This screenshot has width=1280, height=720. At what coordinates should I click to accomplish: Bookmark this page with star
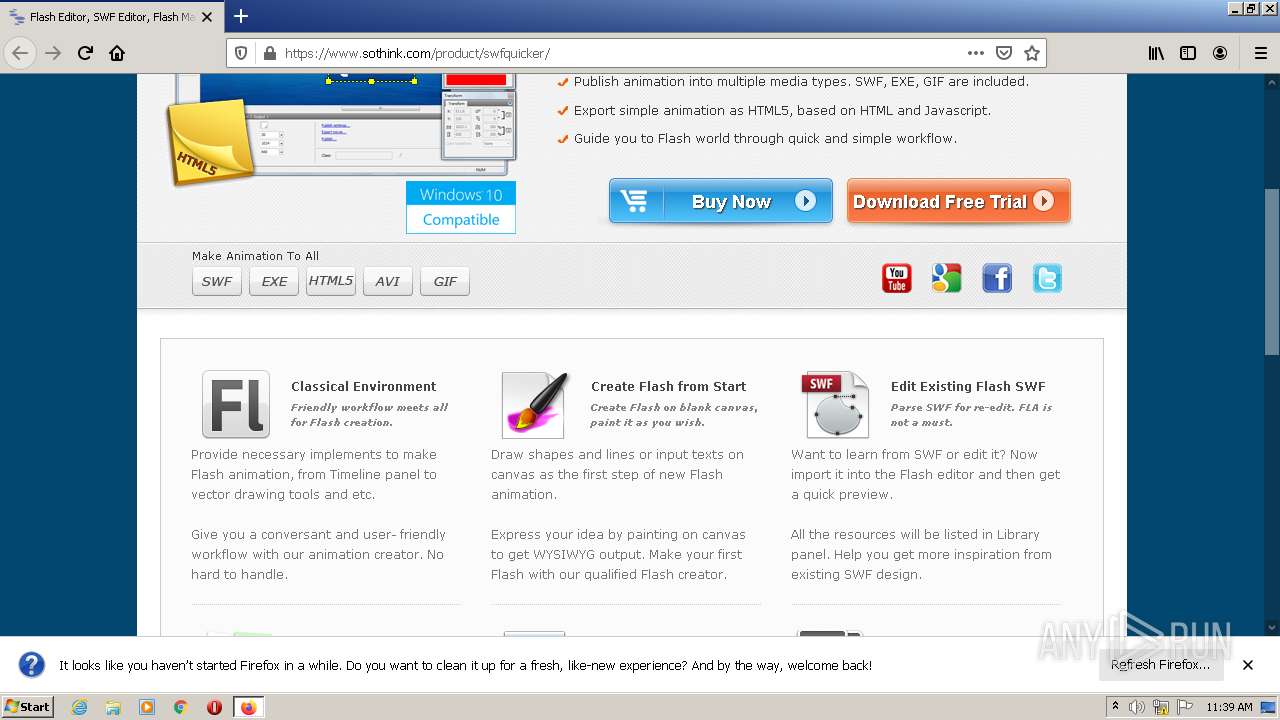click(x=1032, y=53)
